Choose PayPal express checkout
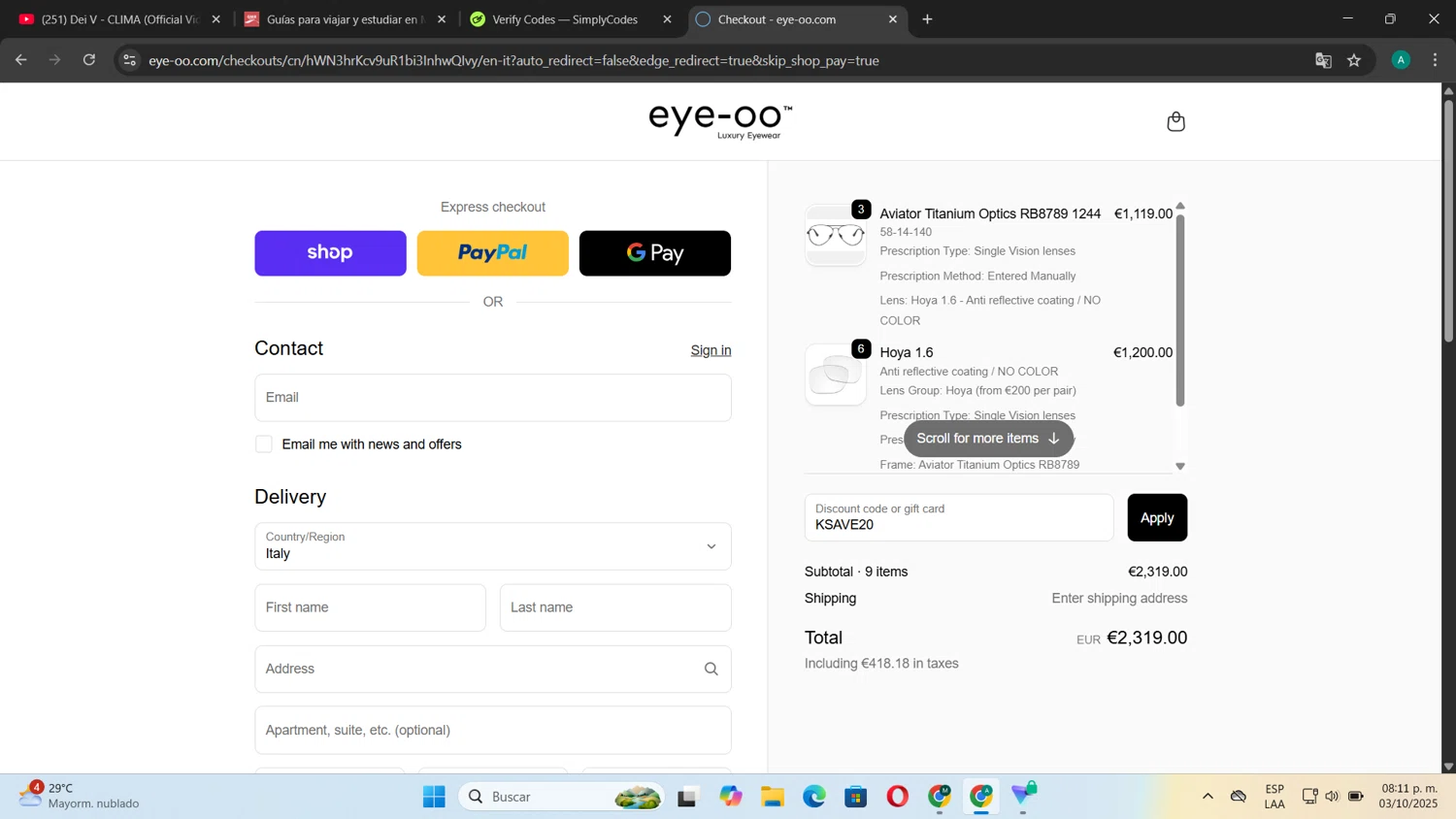1456x819 pixels. click(492, 253)
